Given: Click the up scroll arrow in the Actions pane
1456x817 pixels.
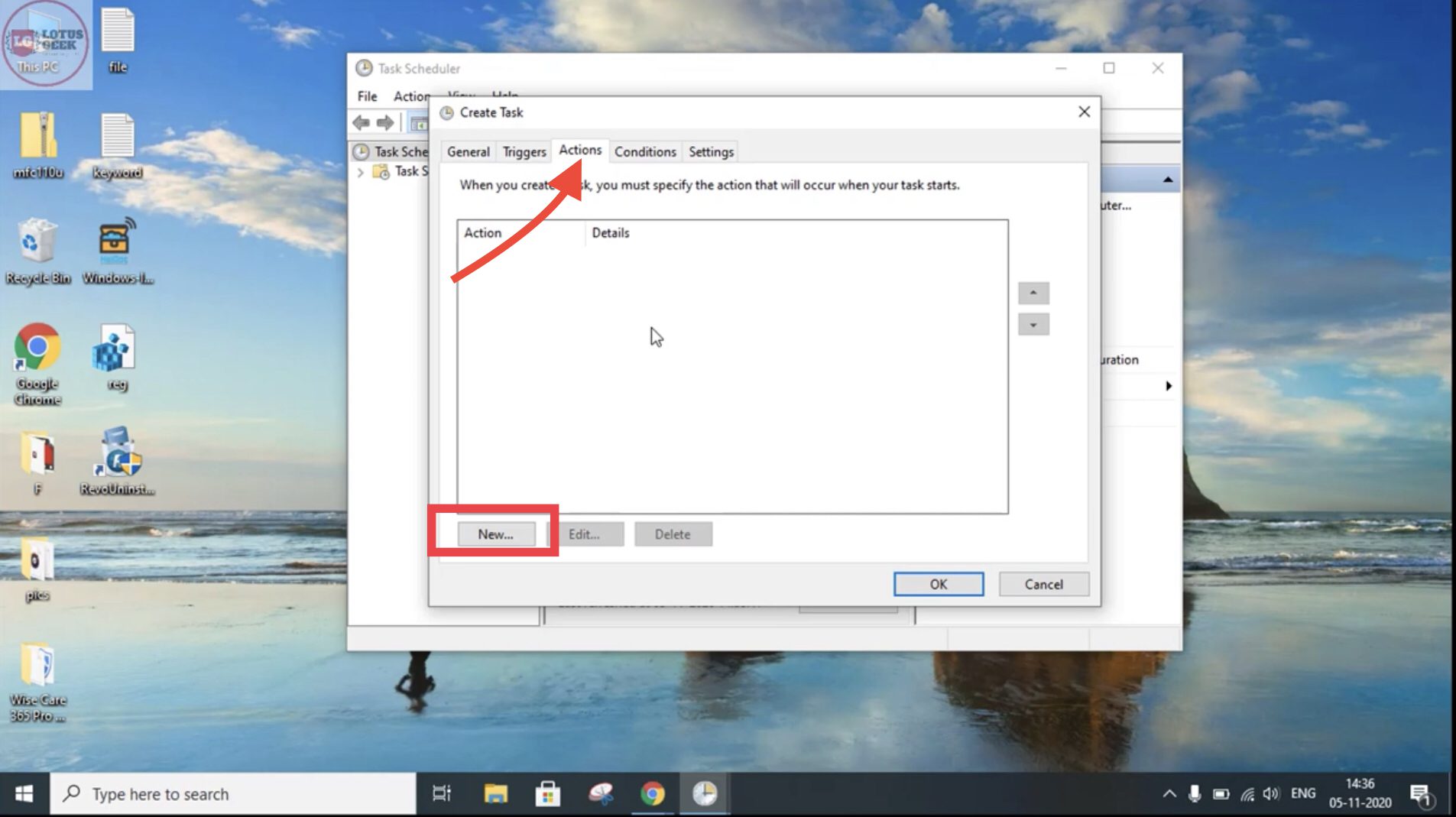Looking at the screenshot, I should pyautogui.click(x=1033, y=293).
